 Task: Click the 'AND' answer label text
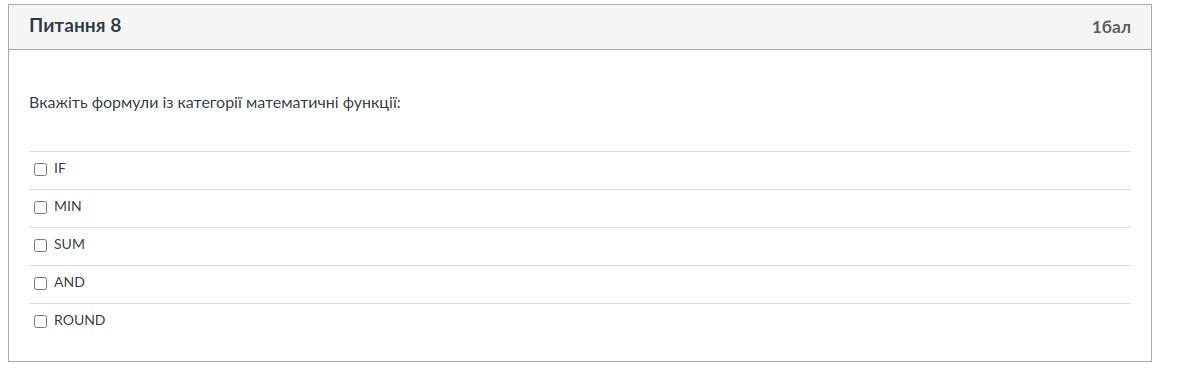[x=69, y=282]
